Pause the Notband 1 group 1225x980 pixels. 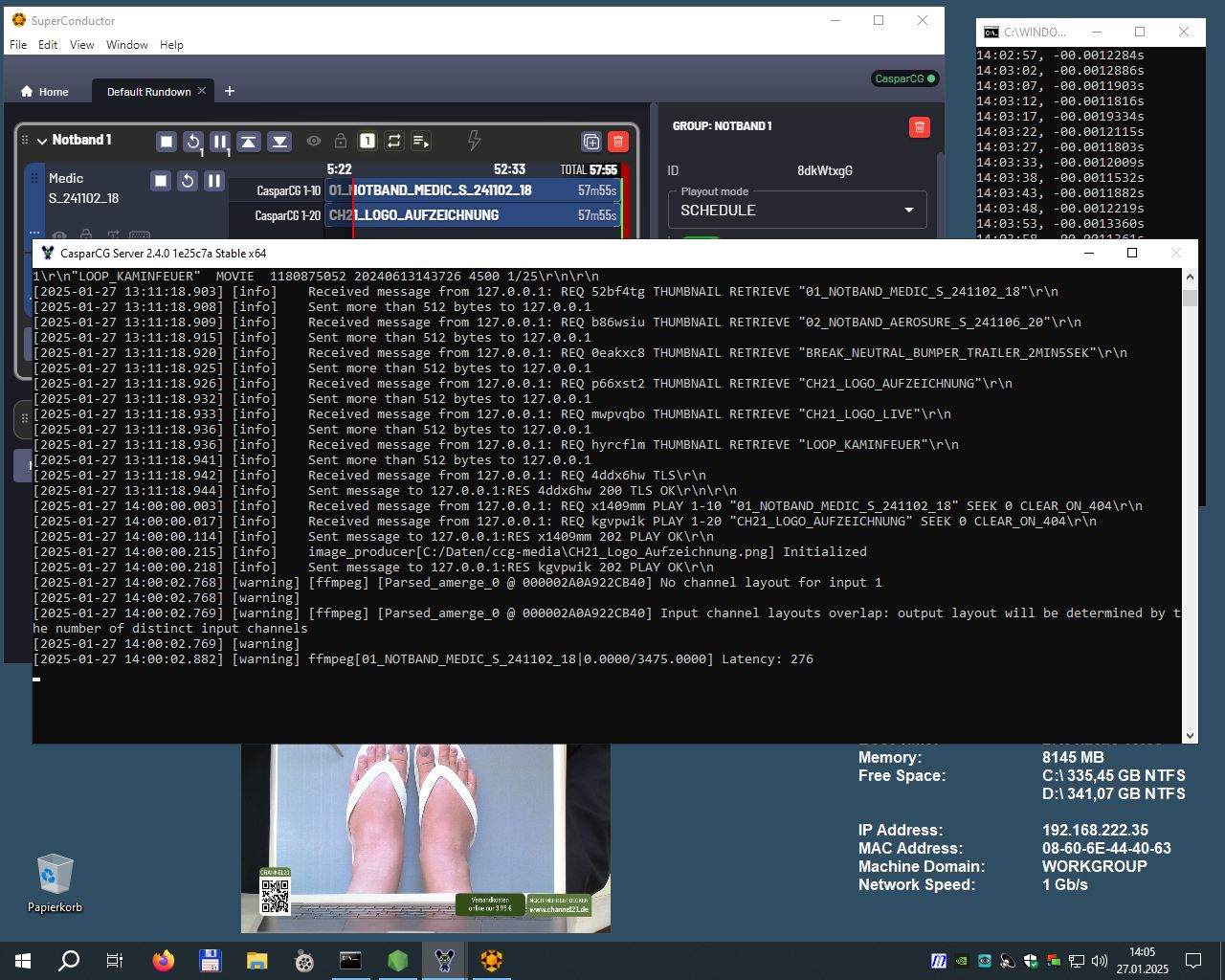(220, 142)
